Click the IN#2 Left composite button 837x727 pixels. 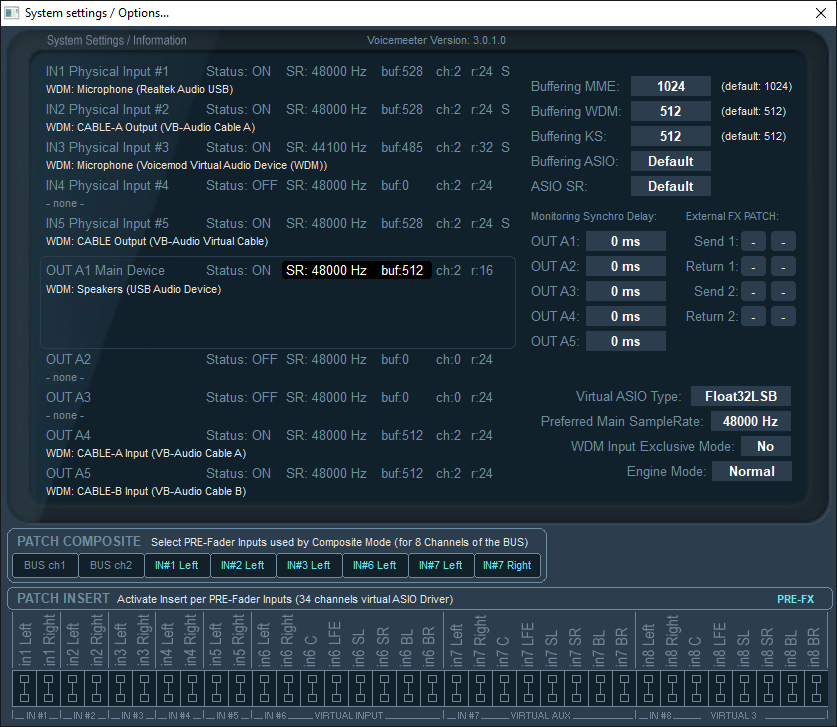pyautogui.click(x=243, y=565)
